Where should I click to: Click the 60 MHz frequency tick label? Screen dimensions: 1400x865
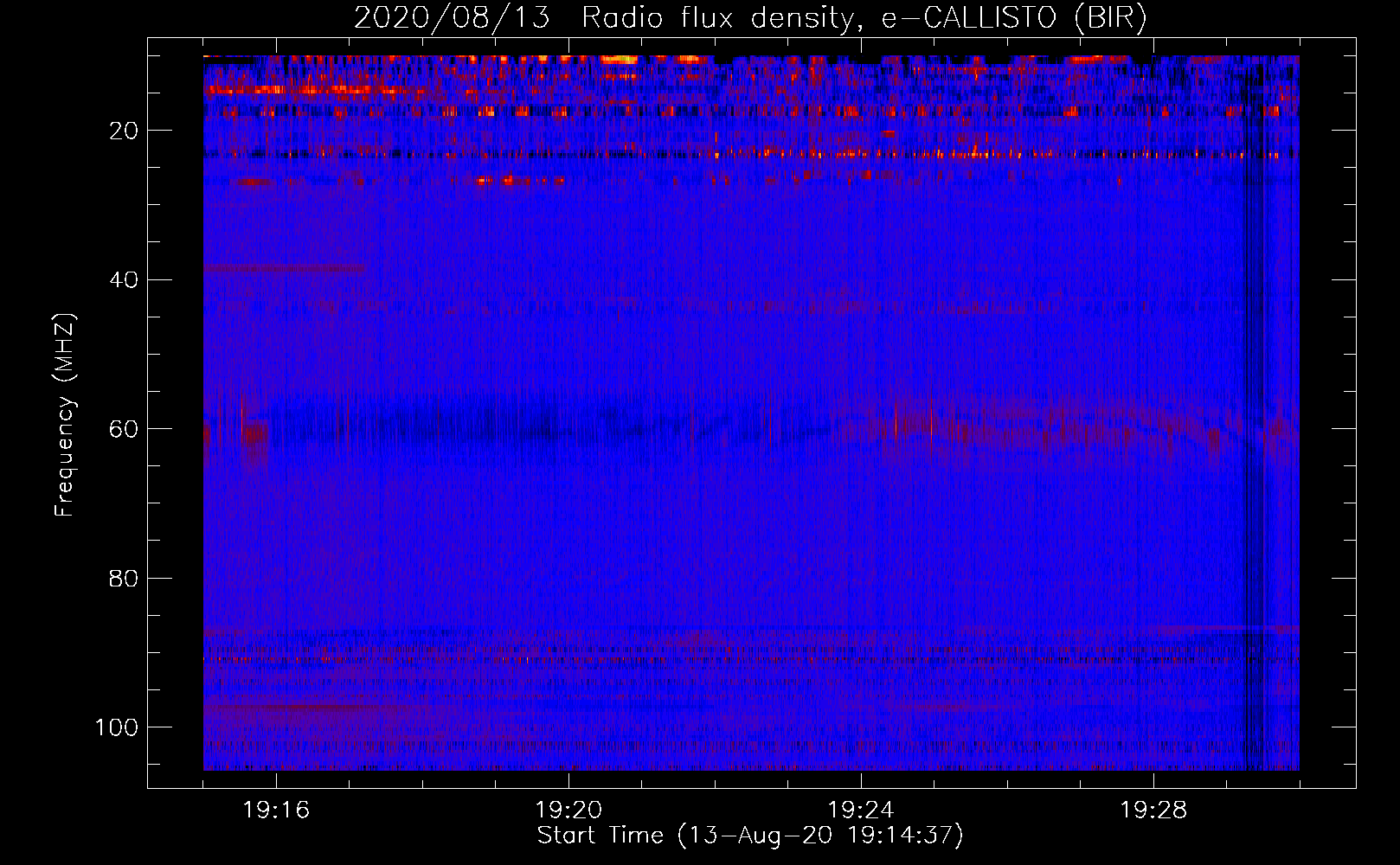[x=125, y=429]
